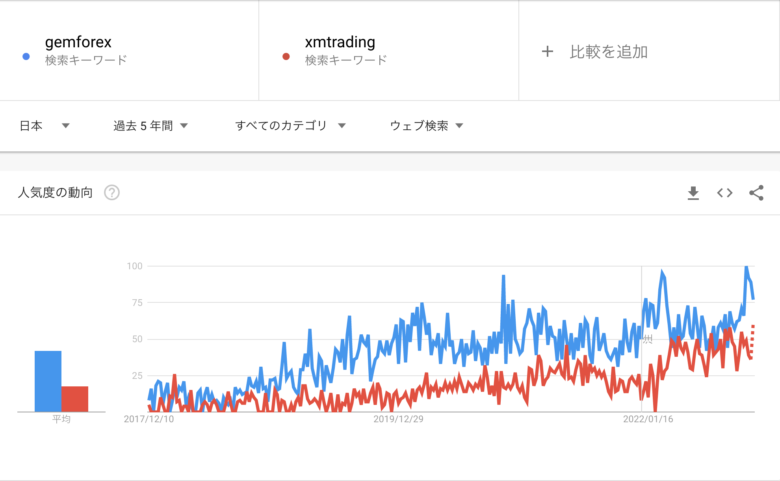Click the 2019/12/29 date label on the axis
This screenshot has width=780, height=481.
pyautogui.click(x=398, y=419)
